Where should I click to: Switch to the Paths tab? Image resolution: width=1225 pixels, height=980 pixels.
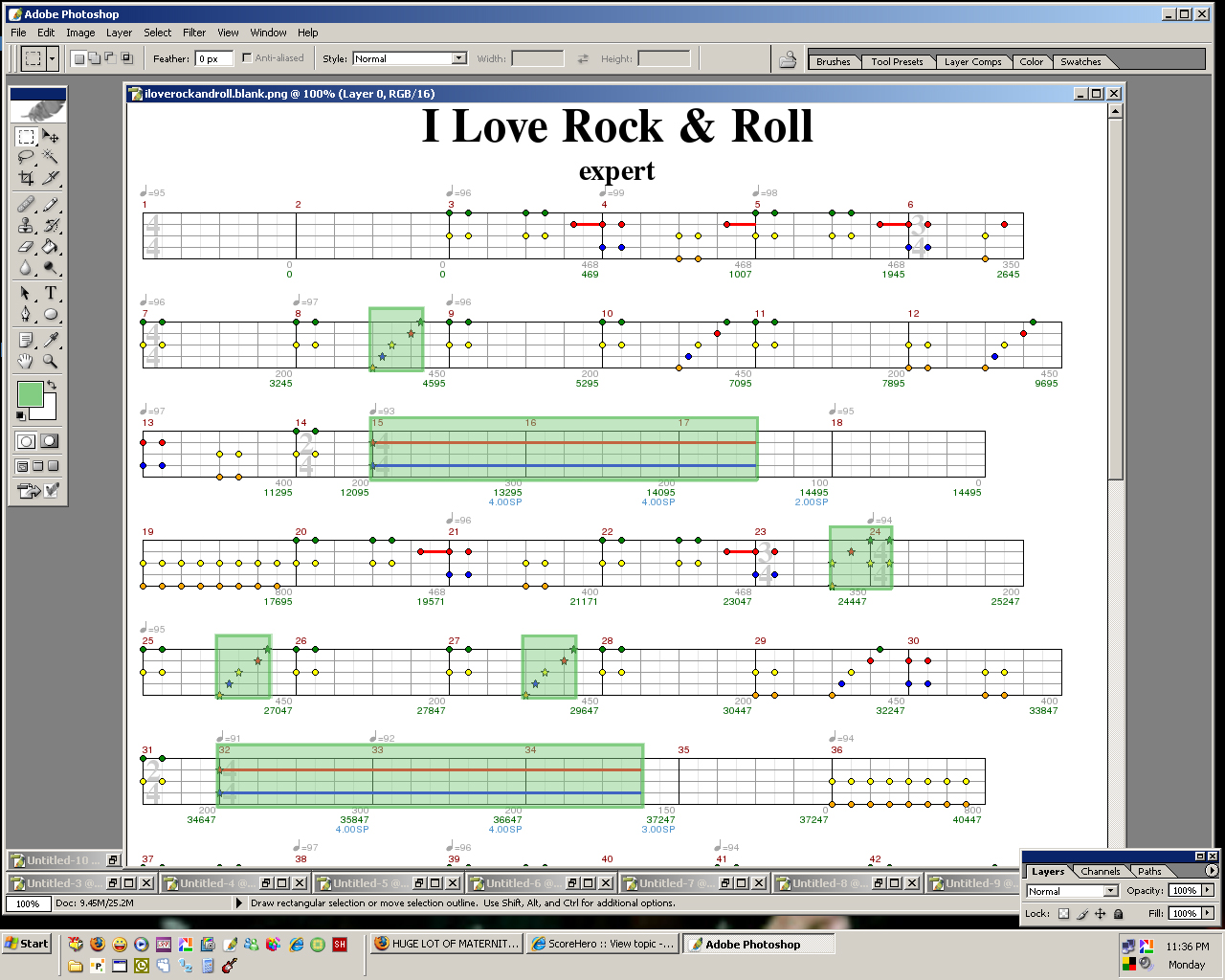pyautogui.click(x=1149, y=871)
